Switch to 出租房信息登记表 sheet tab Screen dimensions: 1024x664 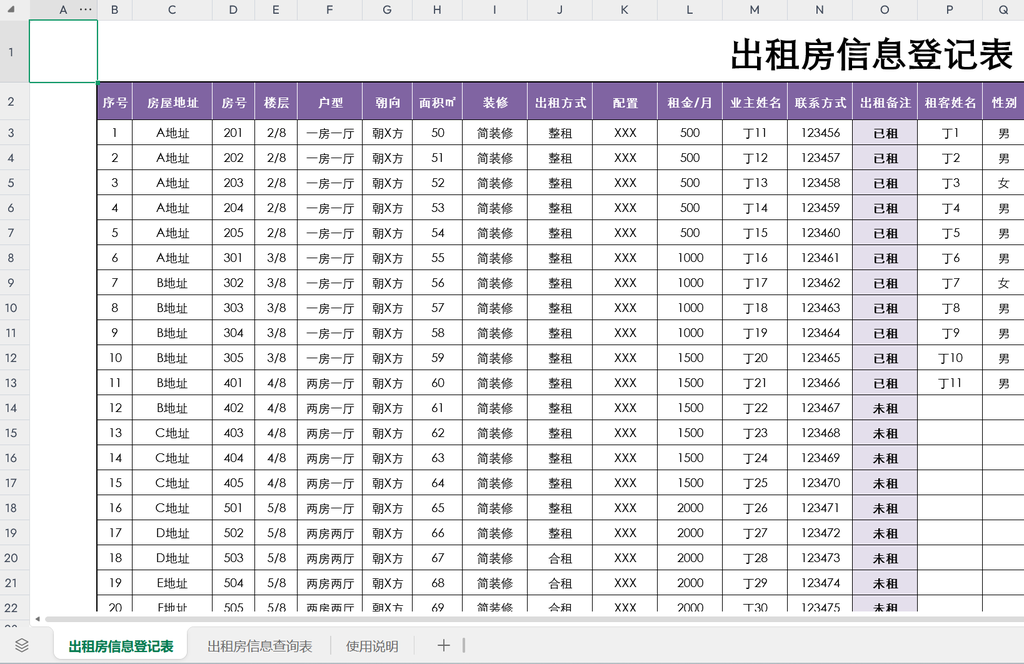(121, 646)
